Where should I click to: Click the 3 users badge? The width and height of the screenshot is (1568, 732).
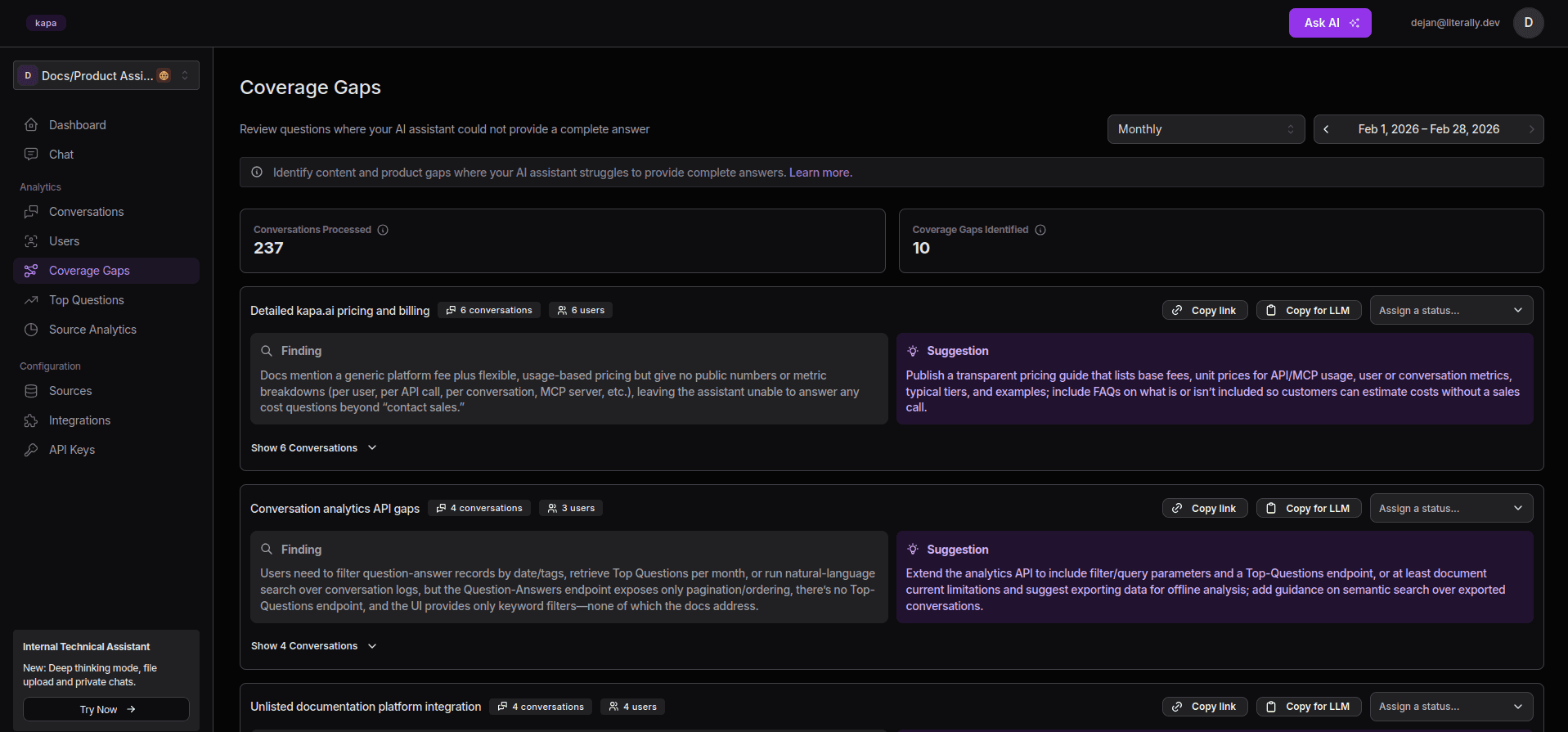click(x=571, y=508)
